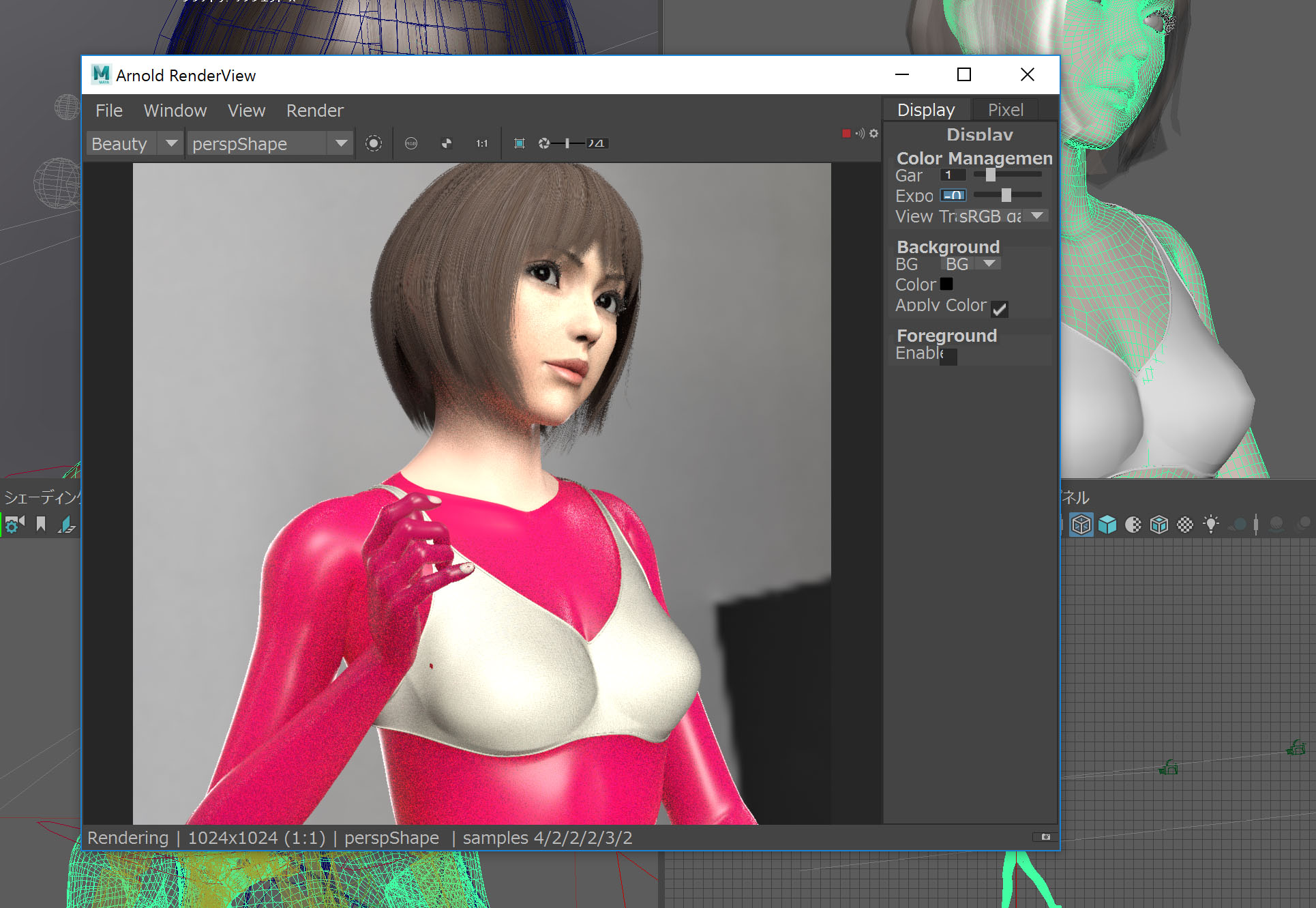Expand the Beauty AOV dropdown
Screen dimensions: 1316x908
pos(134,143)
